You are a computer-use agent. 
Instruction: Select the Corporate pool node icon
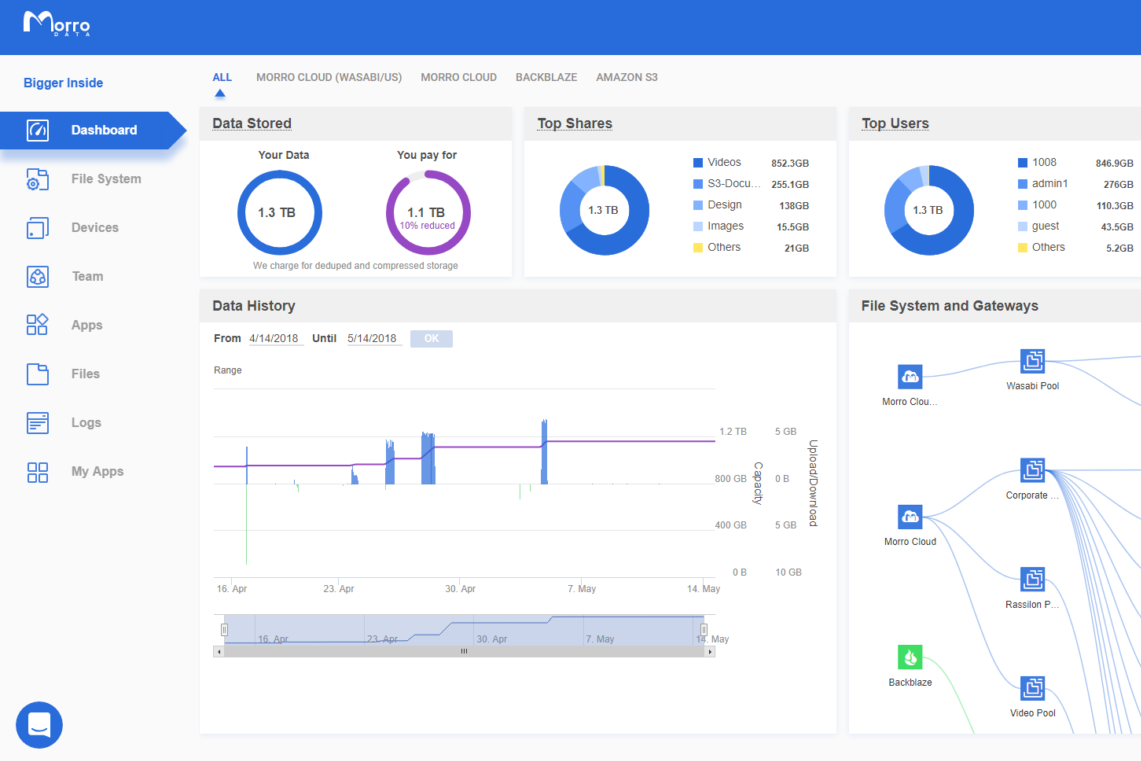pos(1032,470)
